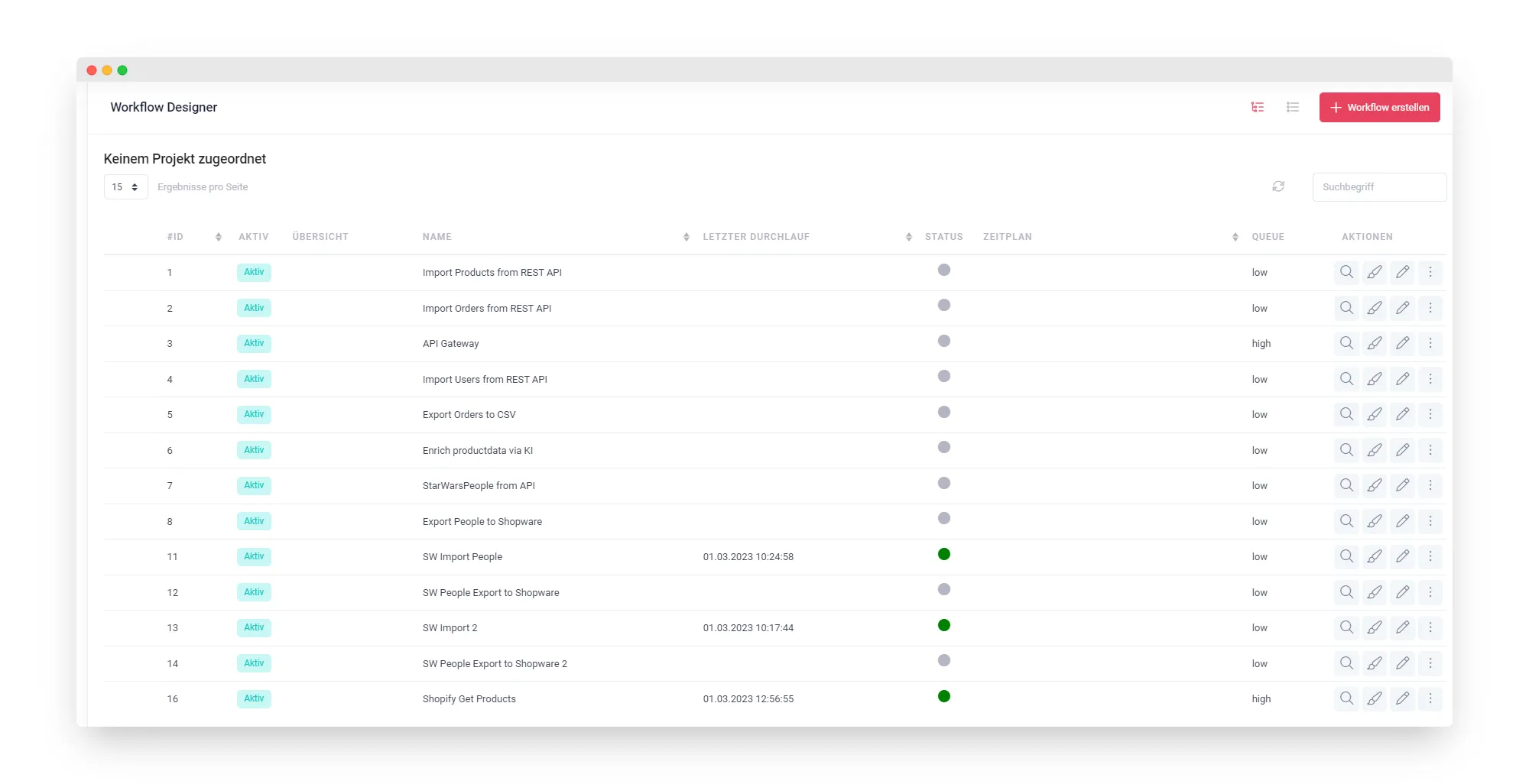The height and width of the screenshot is (784, 1529).
Task: Toggle Aktiv badge for Export Orders to CSV
Action: point(254,414)
